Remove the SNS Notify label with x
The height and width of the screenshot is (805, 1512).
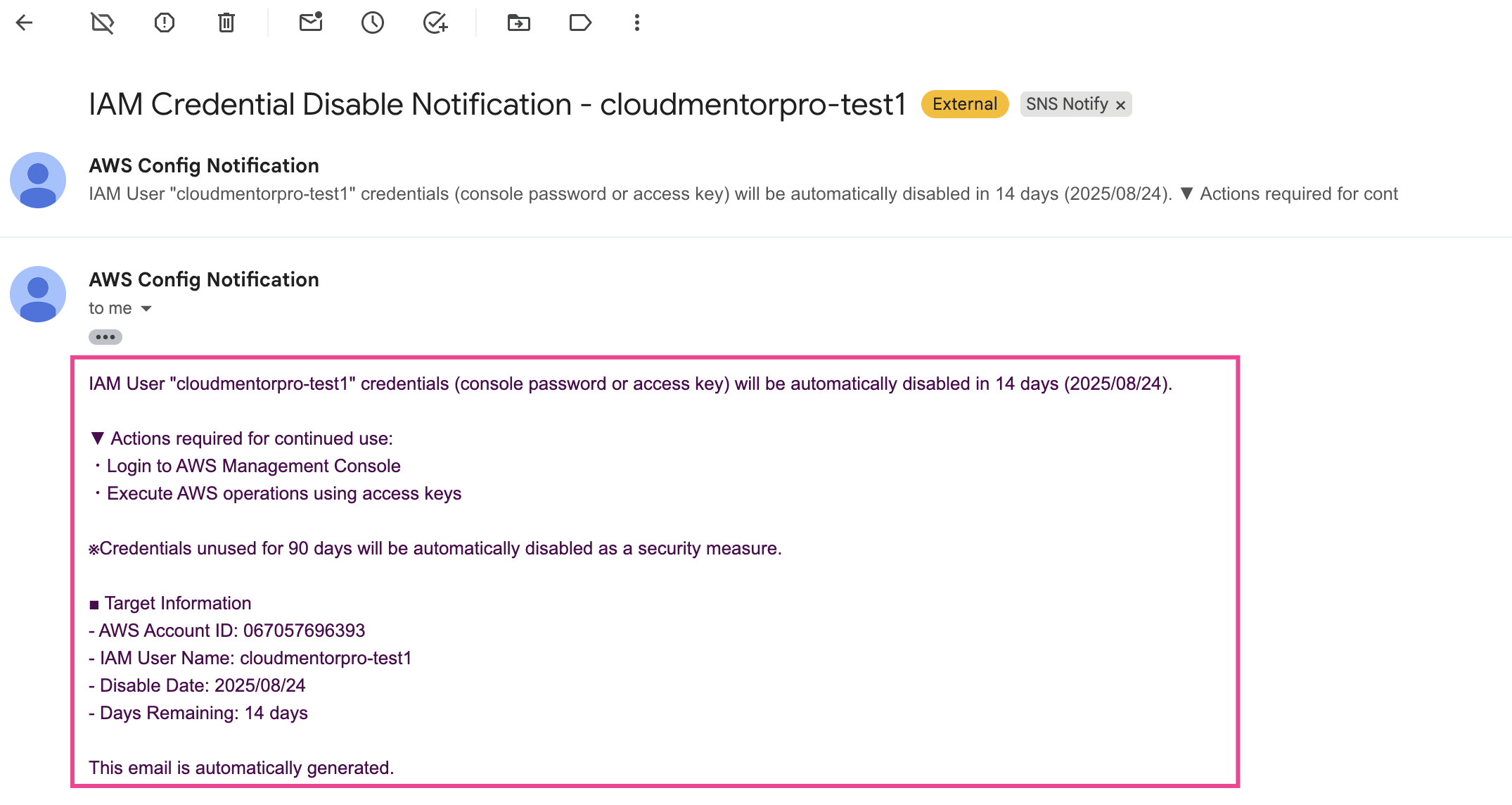pyautogui.click(x=1121, y=105)
